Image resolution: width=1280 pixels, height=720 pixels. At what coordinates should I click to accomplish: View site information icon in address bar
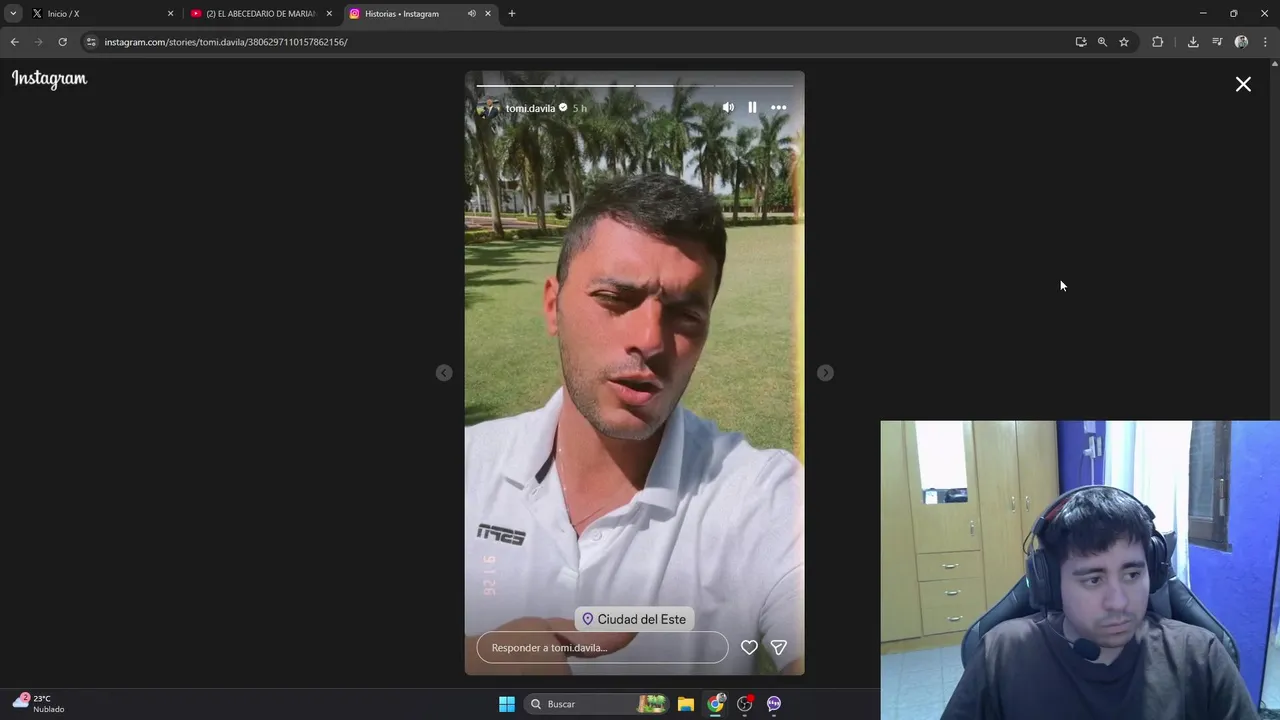[91, 42]
